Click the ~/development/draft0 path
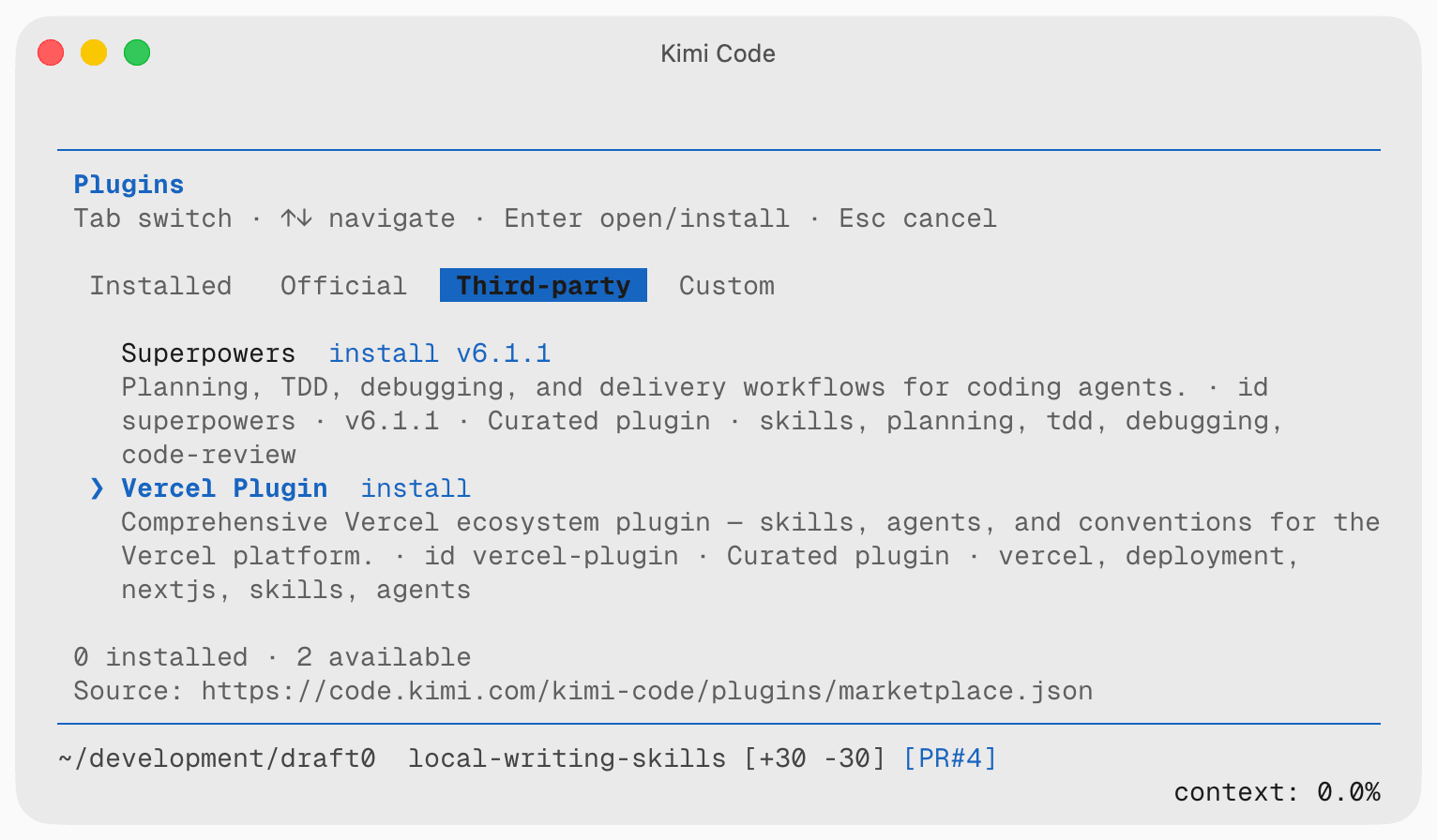The width and height of the screenshot is (1437, 840). (217, 757)
